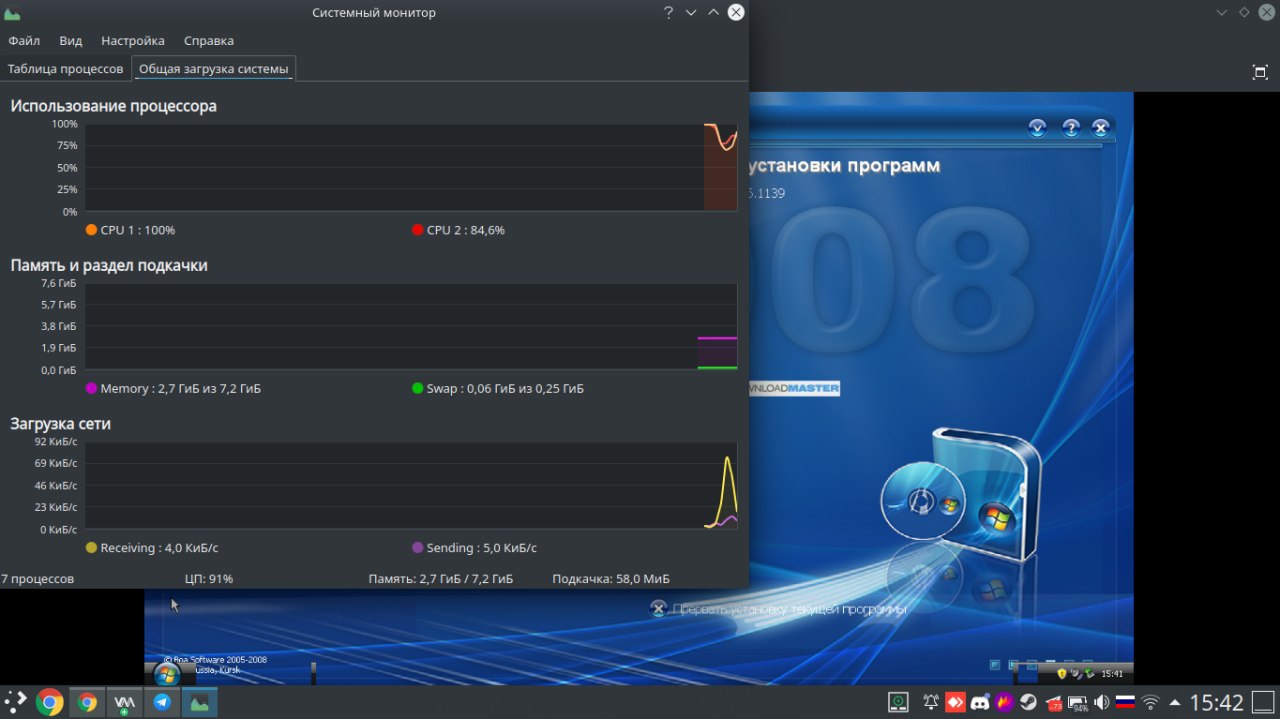The width and height of the screenshot is (1280, 719).
Task: Click the Memory magenta legend dot
Action: coord(91,388)
